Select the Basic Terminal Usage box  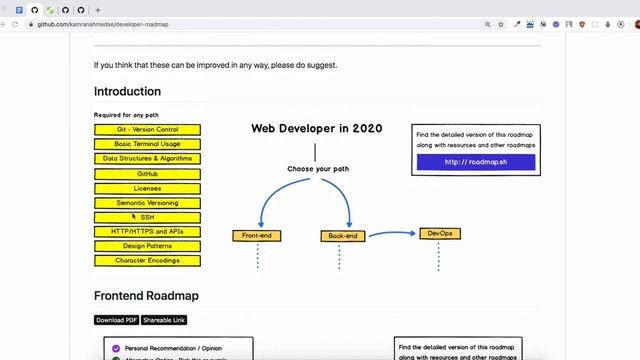(147, 144)
